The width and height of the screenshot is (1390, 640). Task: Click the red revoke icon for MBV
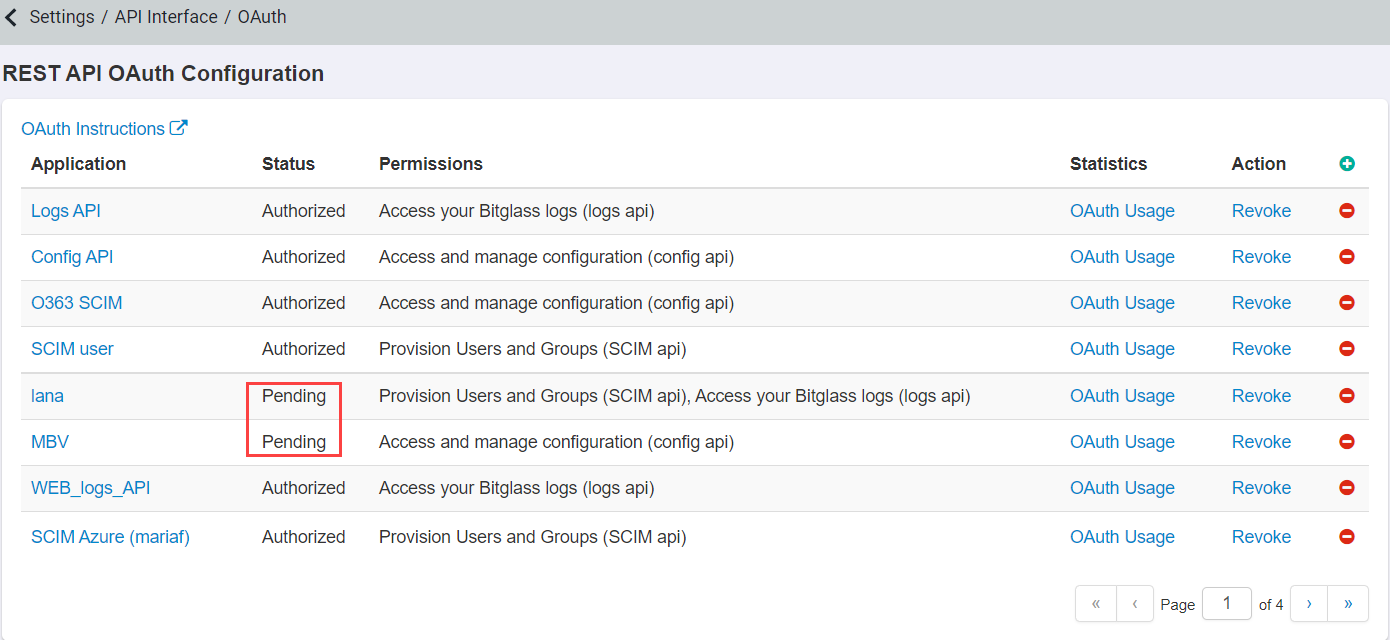(x=1347, y=441)
